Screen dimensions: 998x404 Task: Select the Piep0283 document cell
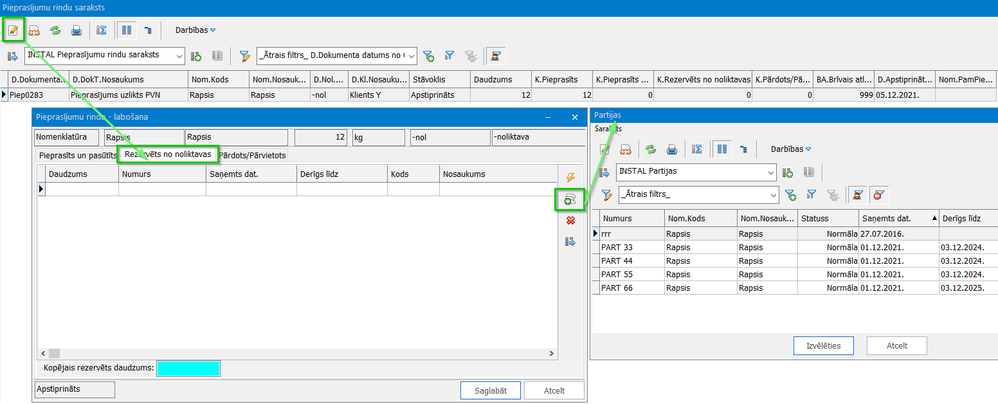point(38,95)
